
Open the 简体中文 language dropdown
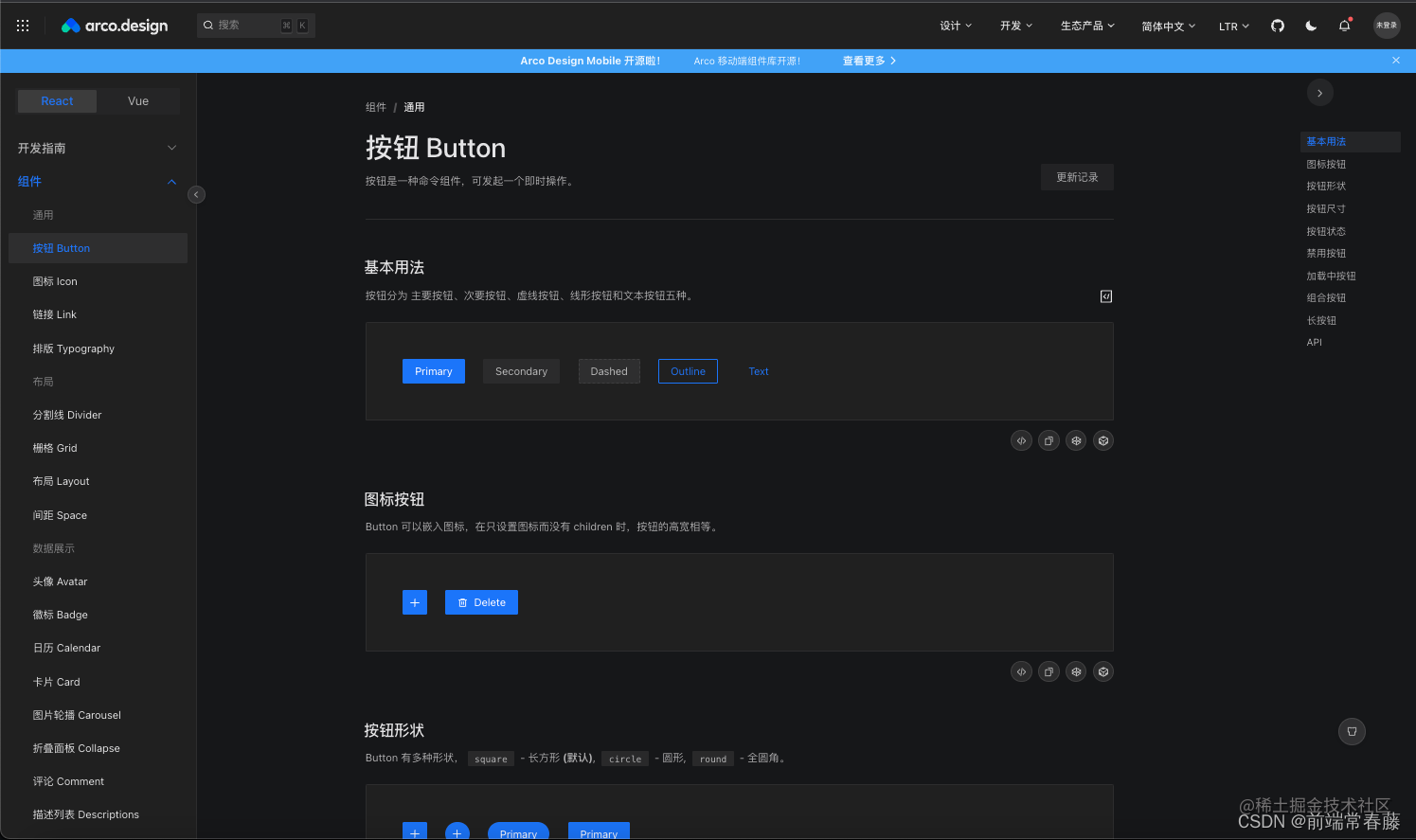(x=1168, y=27)
